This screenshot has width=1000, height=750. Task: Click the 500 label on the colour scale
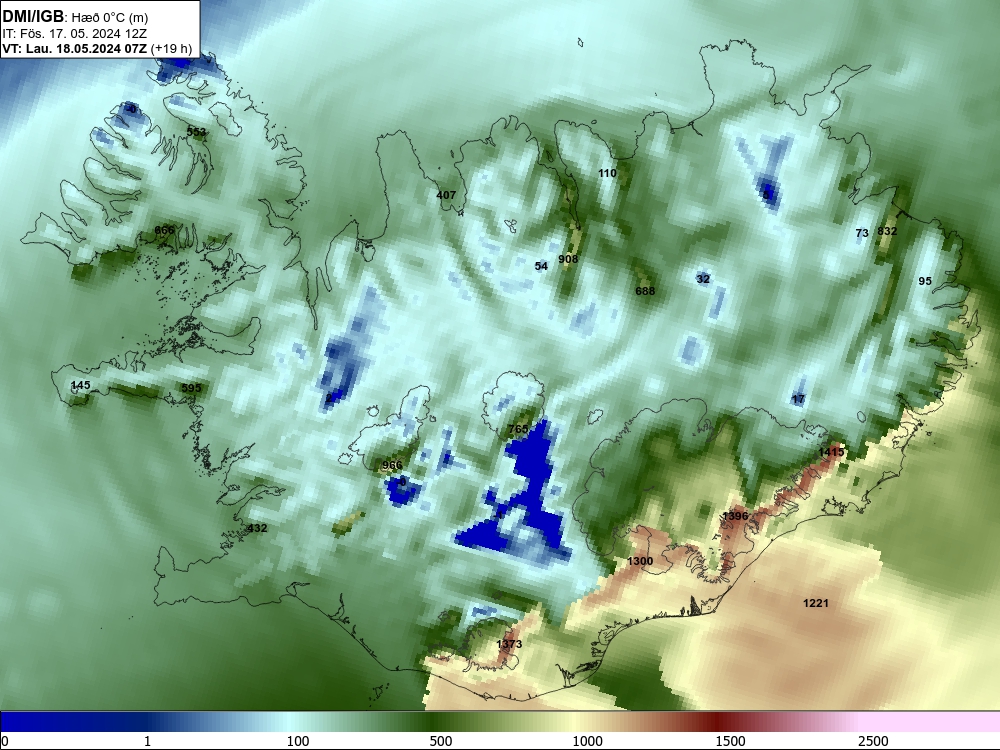(x=441, y=741)
